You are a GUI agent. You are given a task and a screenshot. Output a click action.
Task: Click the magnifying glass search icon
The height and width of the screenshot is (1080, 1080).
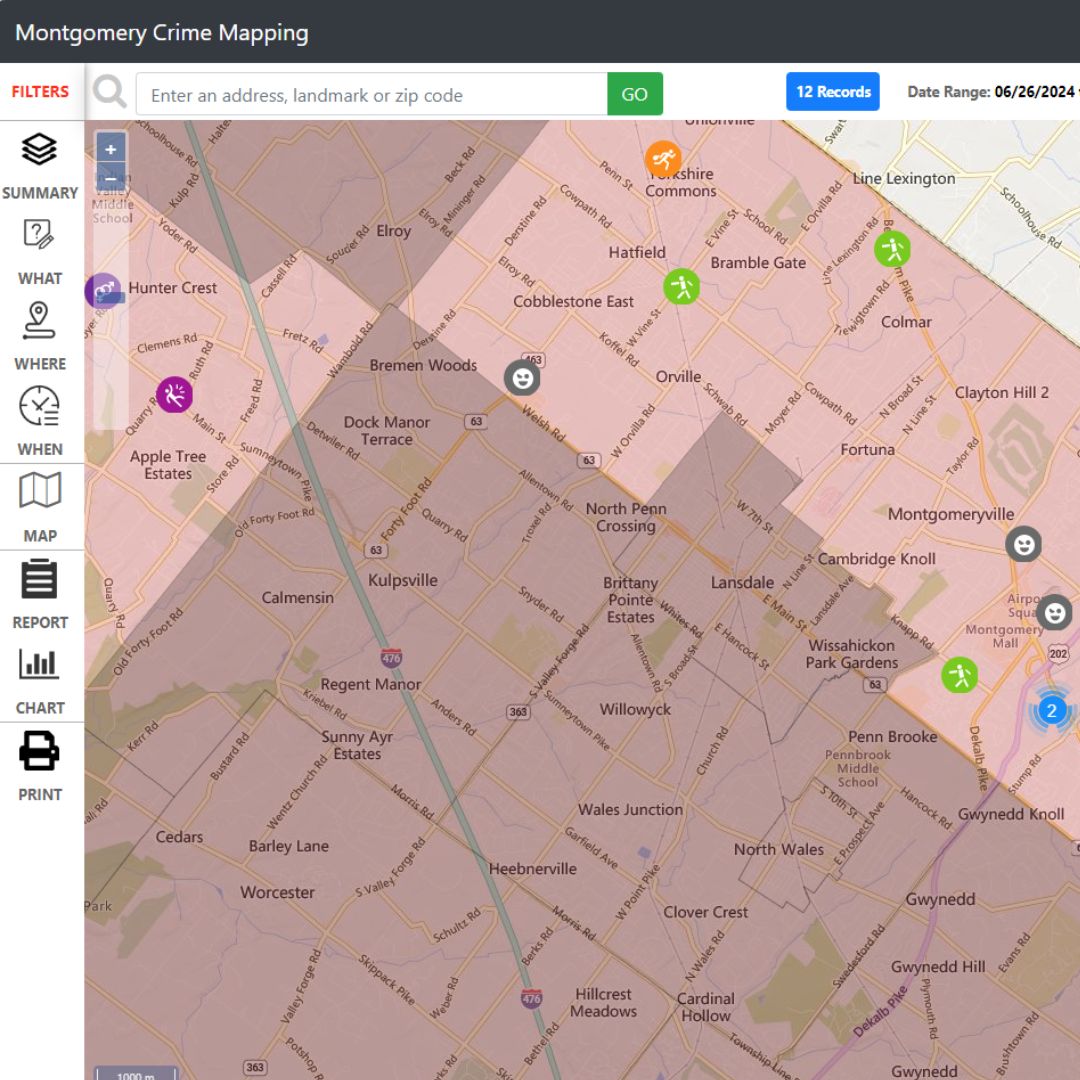pyautogui.click(x=110, y=93)
